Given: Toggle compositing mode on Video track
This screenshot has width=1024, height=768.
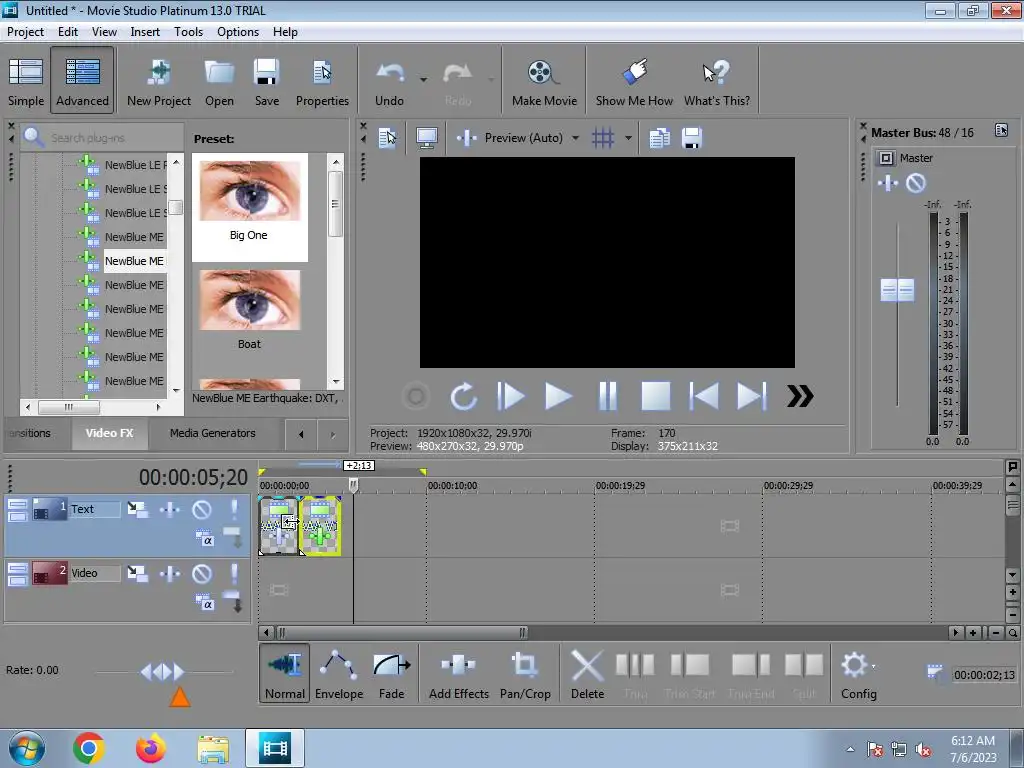Looking at the screenshot, I should (204, 603).
